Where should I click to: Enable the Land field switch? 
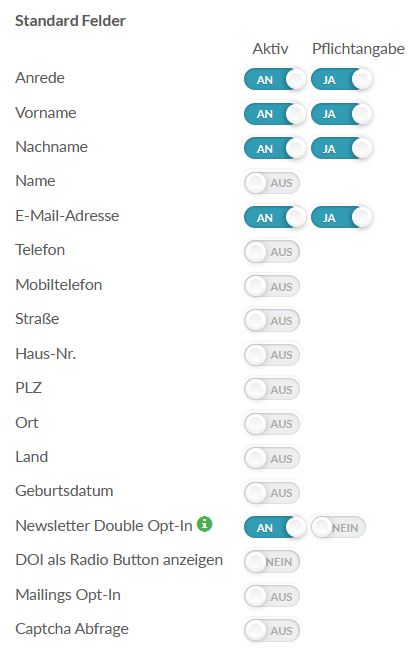click(x=272, y=459)
